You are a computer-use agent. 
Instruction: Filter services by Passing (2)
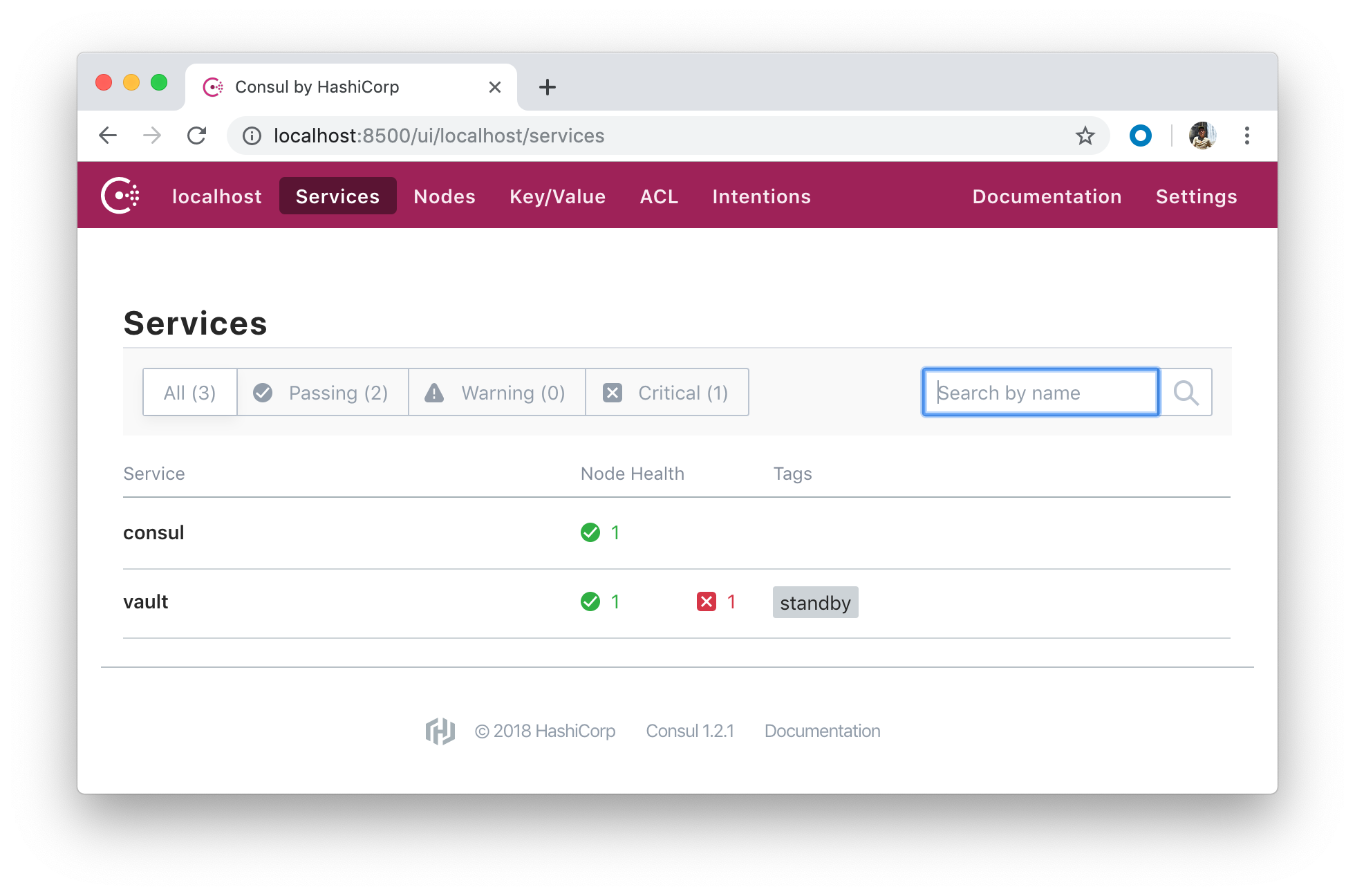coord(323,392)
